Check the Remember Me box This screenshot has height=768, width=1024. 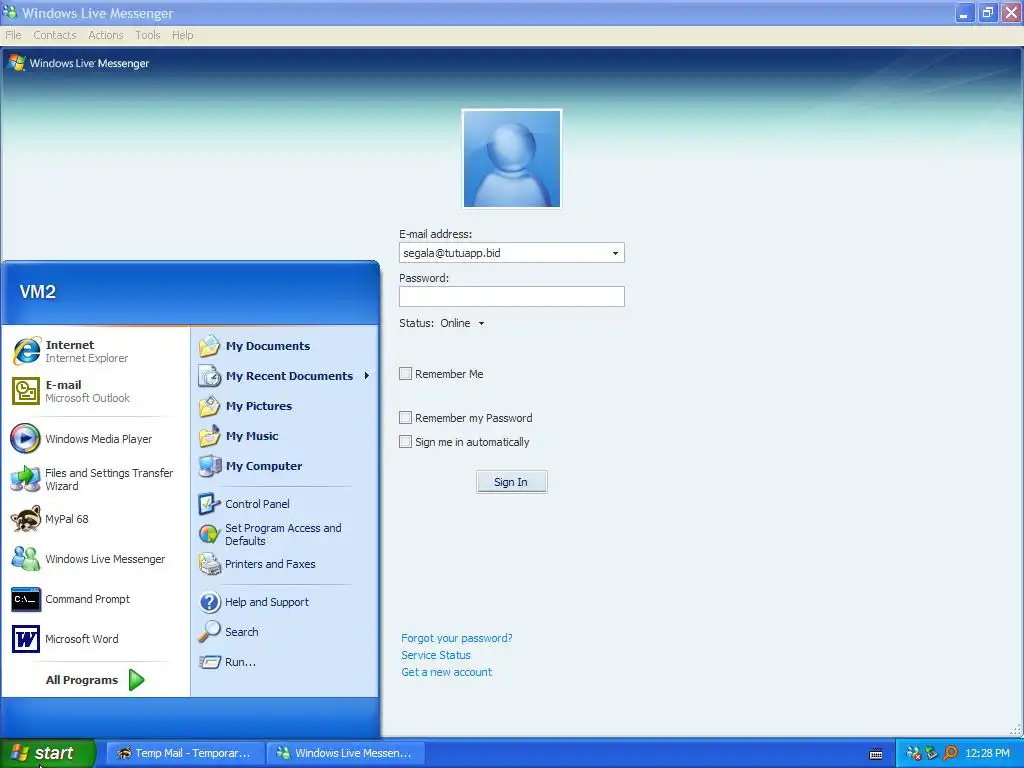pyautogui.click(x=406, y=374)
